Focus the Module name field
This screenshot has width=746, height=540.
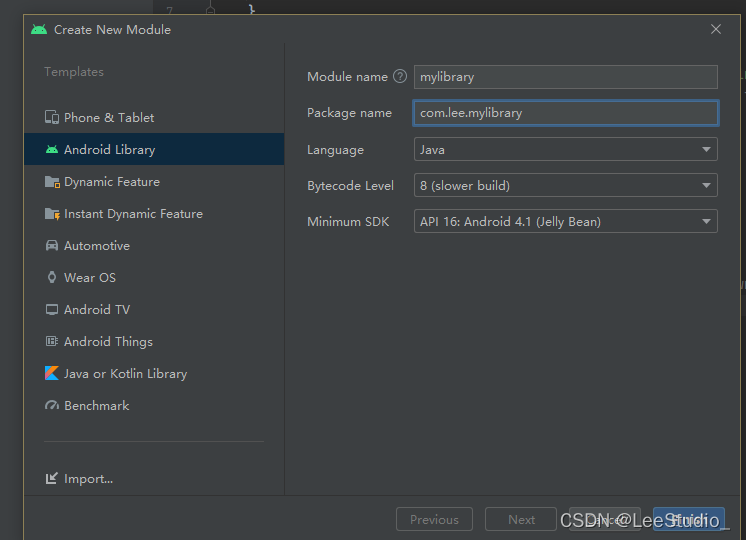coord(566,77)
